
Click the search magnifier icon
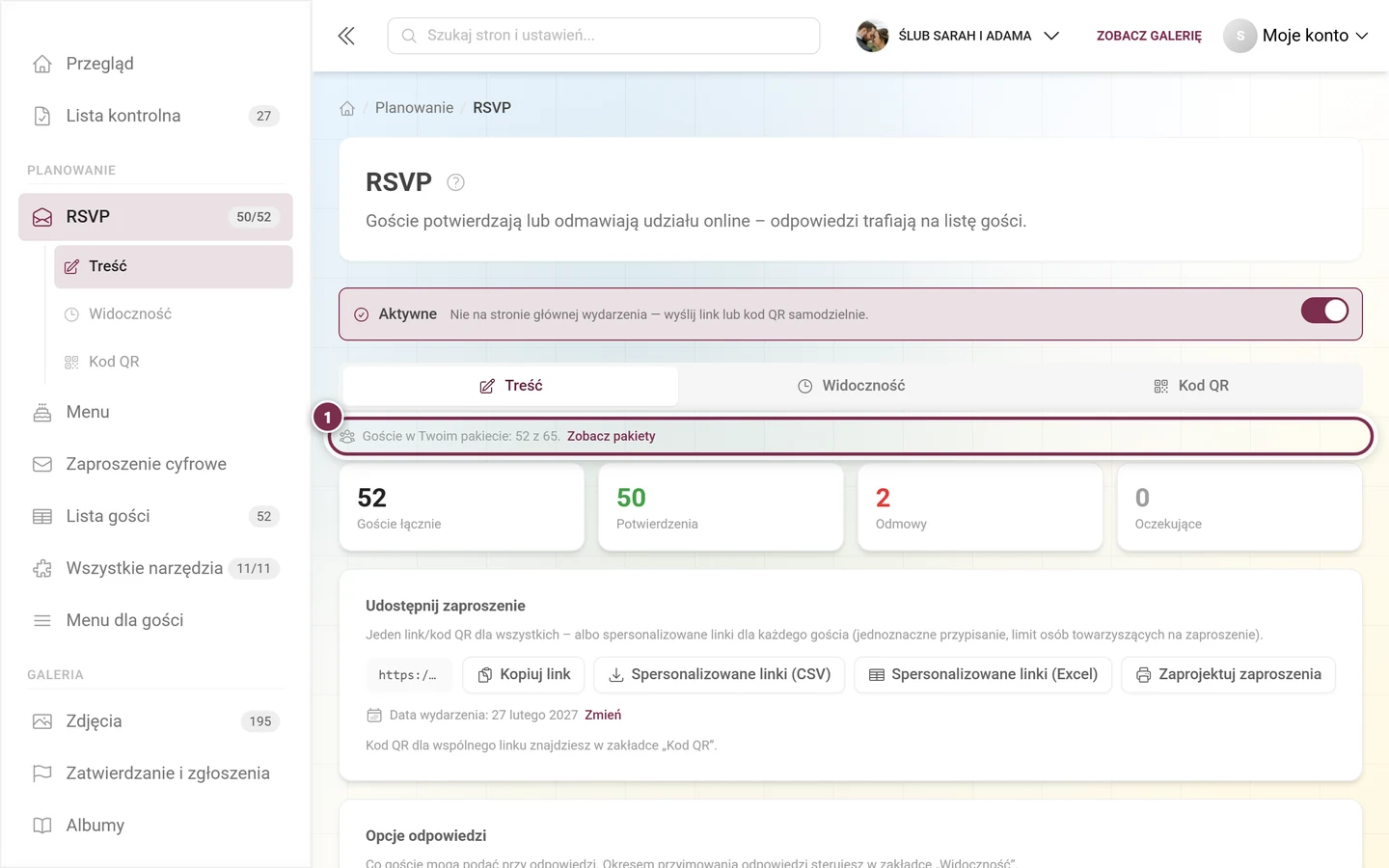(x=409, y=36)
